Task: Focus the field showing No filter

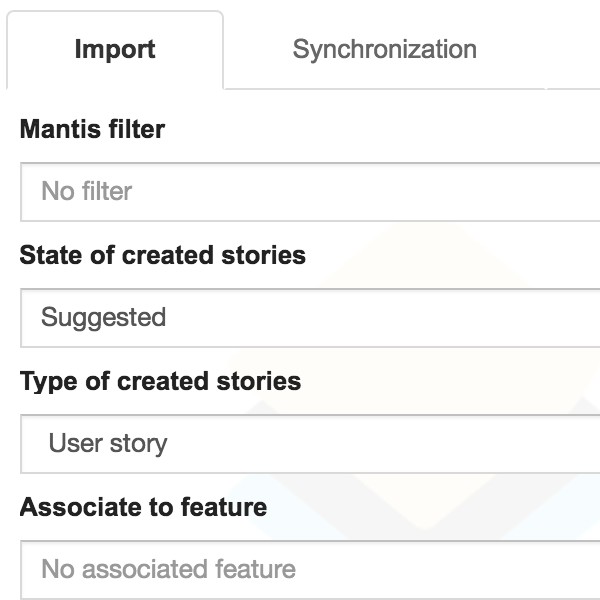Action: [310, 192]
